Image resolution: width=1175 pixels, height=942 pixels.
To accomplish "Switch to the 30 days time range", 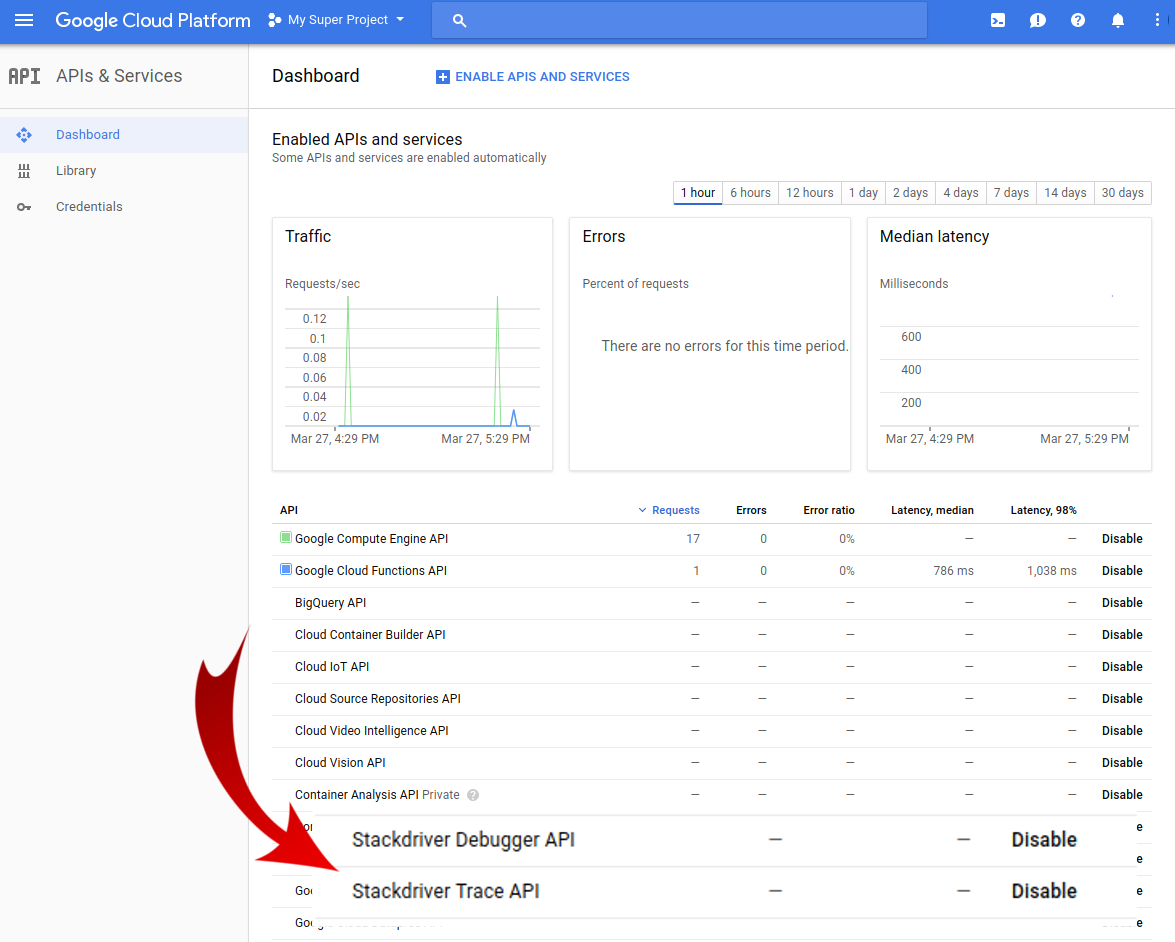I will click(x=1122, y=193).
